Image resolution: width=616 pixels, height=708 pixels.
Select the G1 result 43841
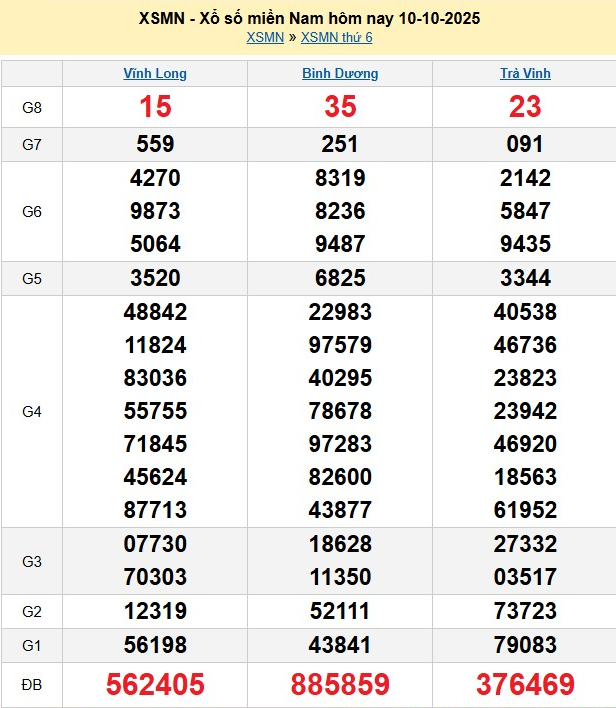(340, 646)
